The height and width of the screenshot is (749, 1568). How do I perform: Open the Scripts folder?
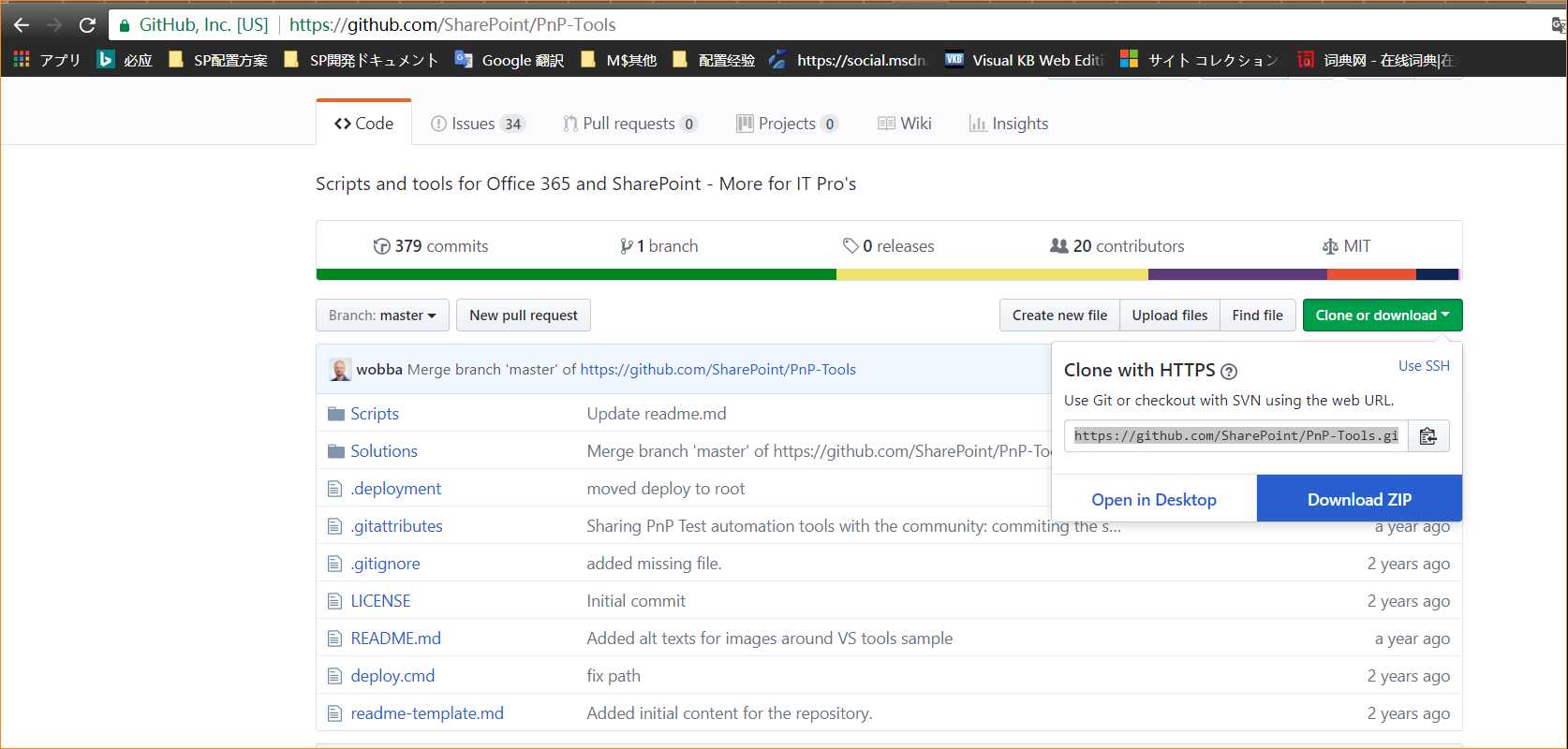pyautogui.click(x=375, y=414)
